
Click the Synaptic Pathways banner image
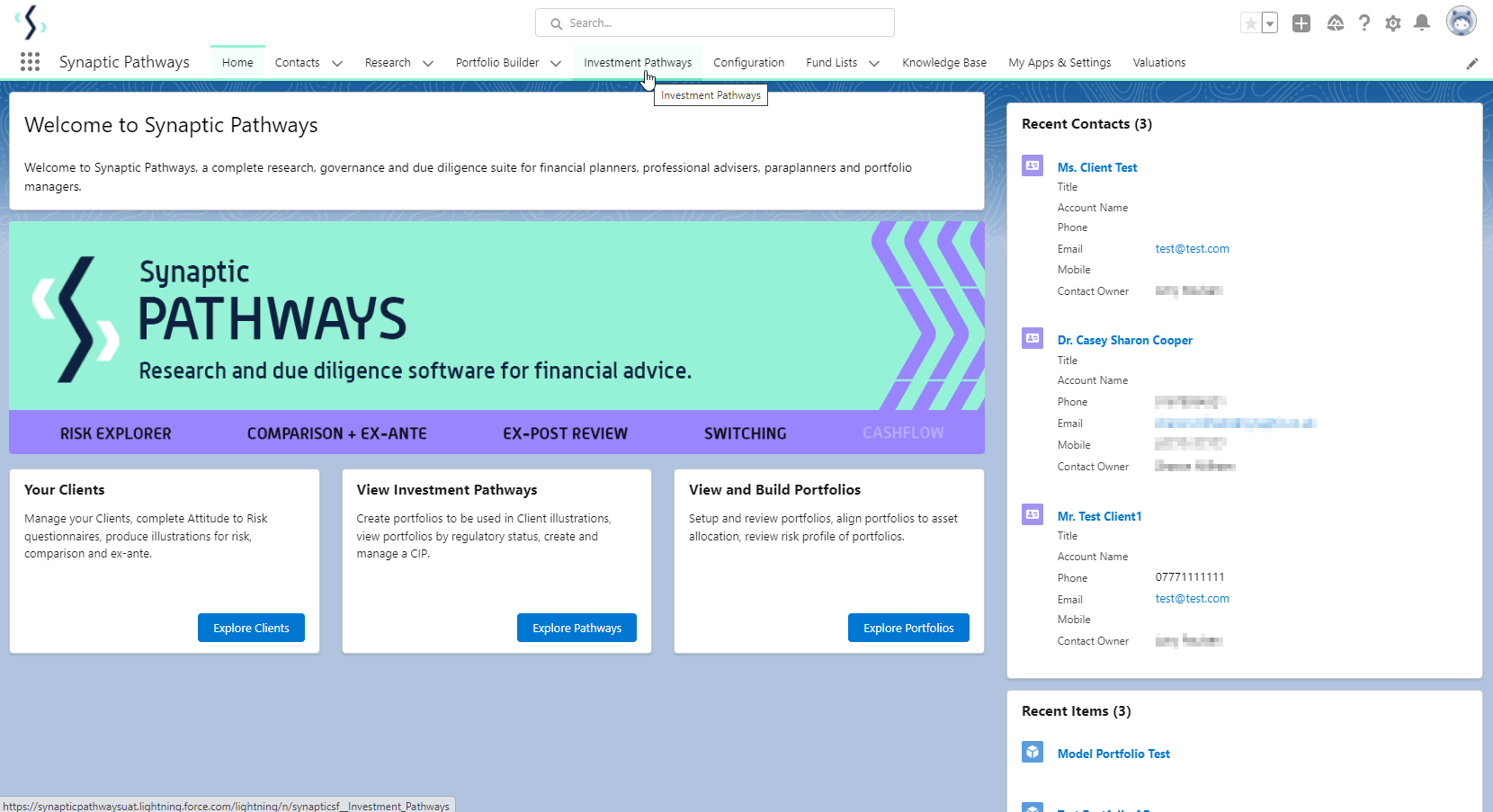(496, 337)
